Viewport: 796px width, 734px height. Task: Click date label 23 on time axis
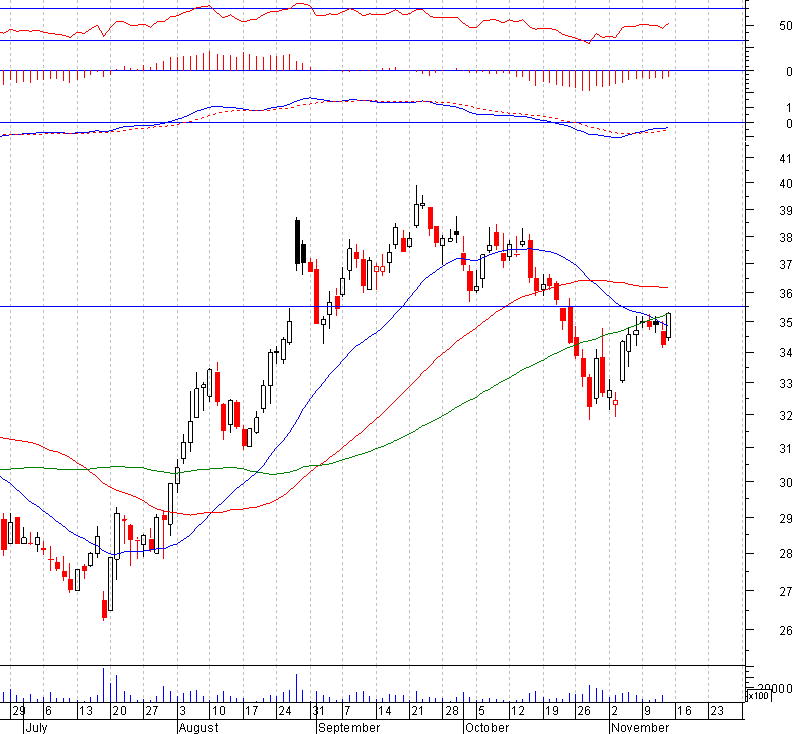click(x=717, y=711)
